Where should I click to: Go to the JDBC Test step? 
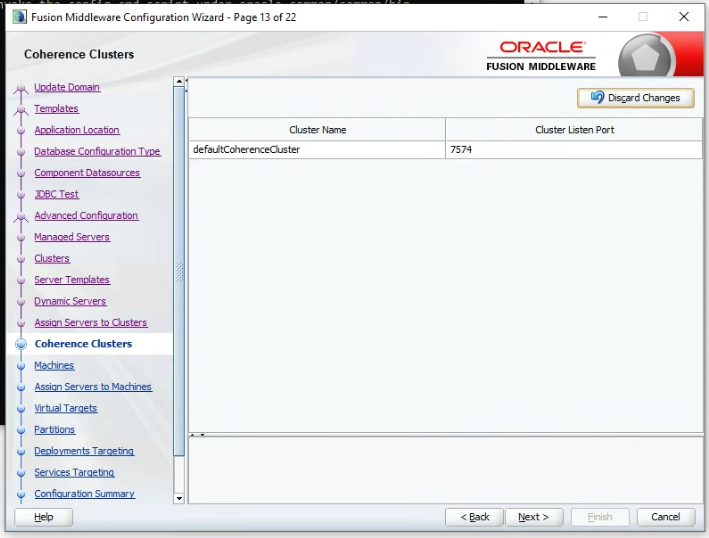point(57,194)
